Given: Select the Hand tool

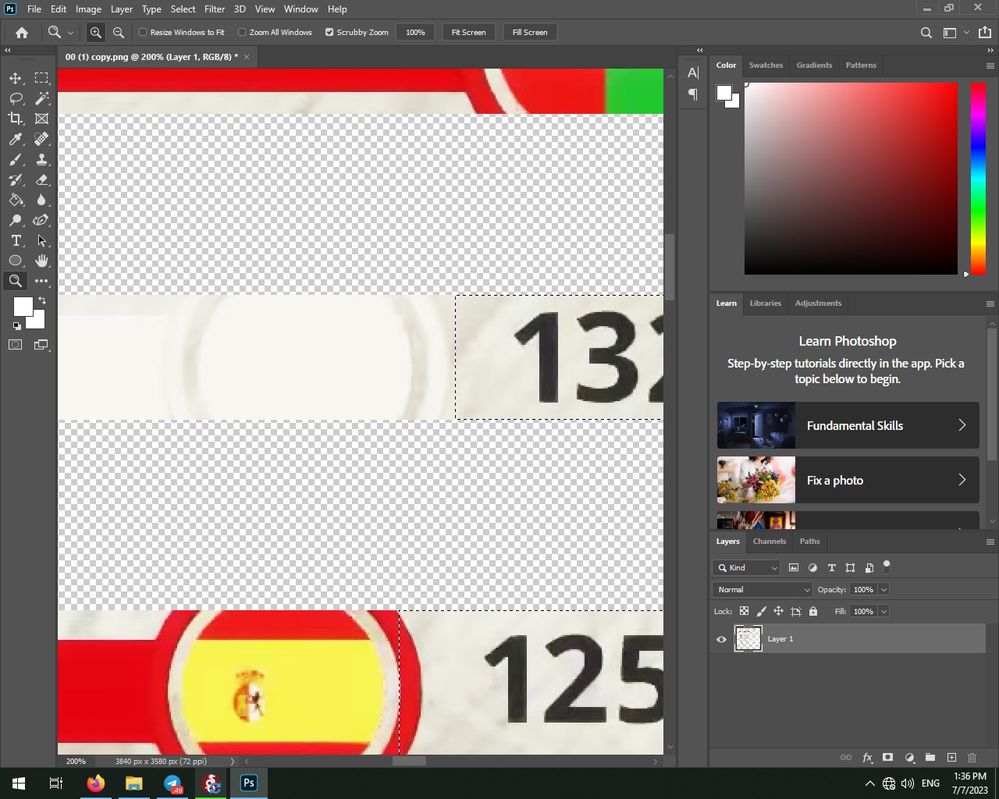Looking at the screenshot, I should tap(41, 261).
